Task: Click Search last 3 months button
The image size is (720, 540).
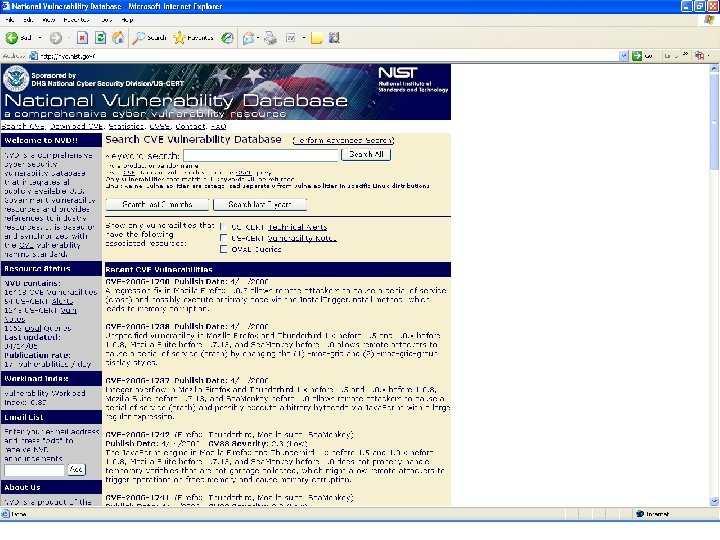Action: [x=157, y=204]
